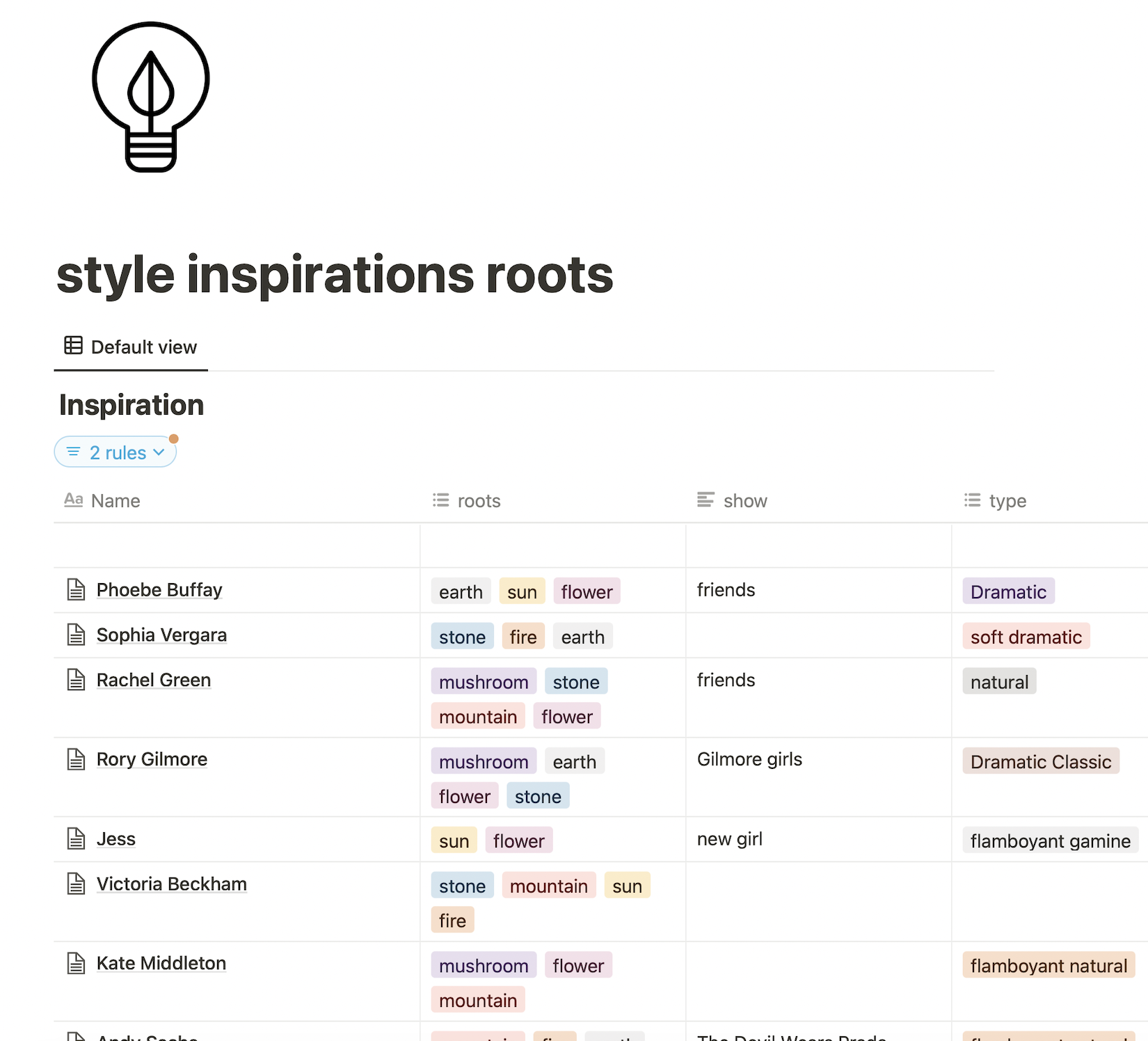
Task: Open the type column header menu
Action: coord(1007,500)
